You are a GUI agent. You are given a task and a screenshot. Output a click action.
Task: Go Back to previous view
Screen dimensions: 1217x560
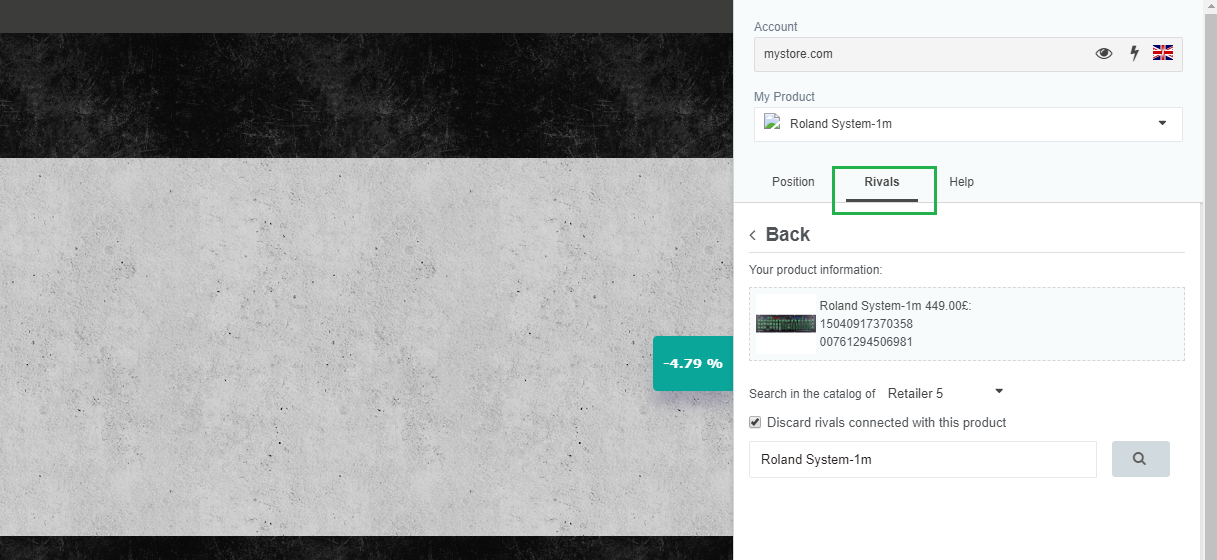[x=787, y=234]
